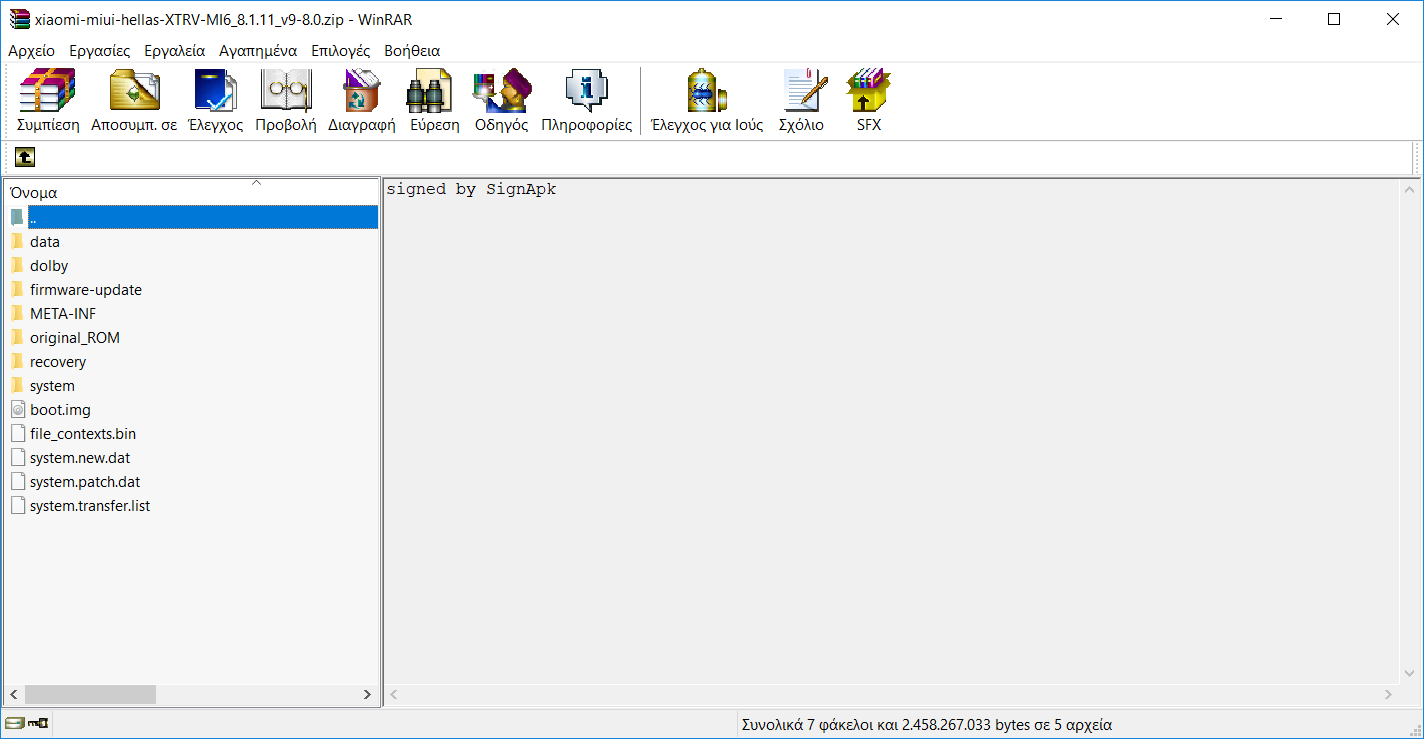Click the data folder icon
This screenshot has height=739, width=1424.
coord(18,242)
